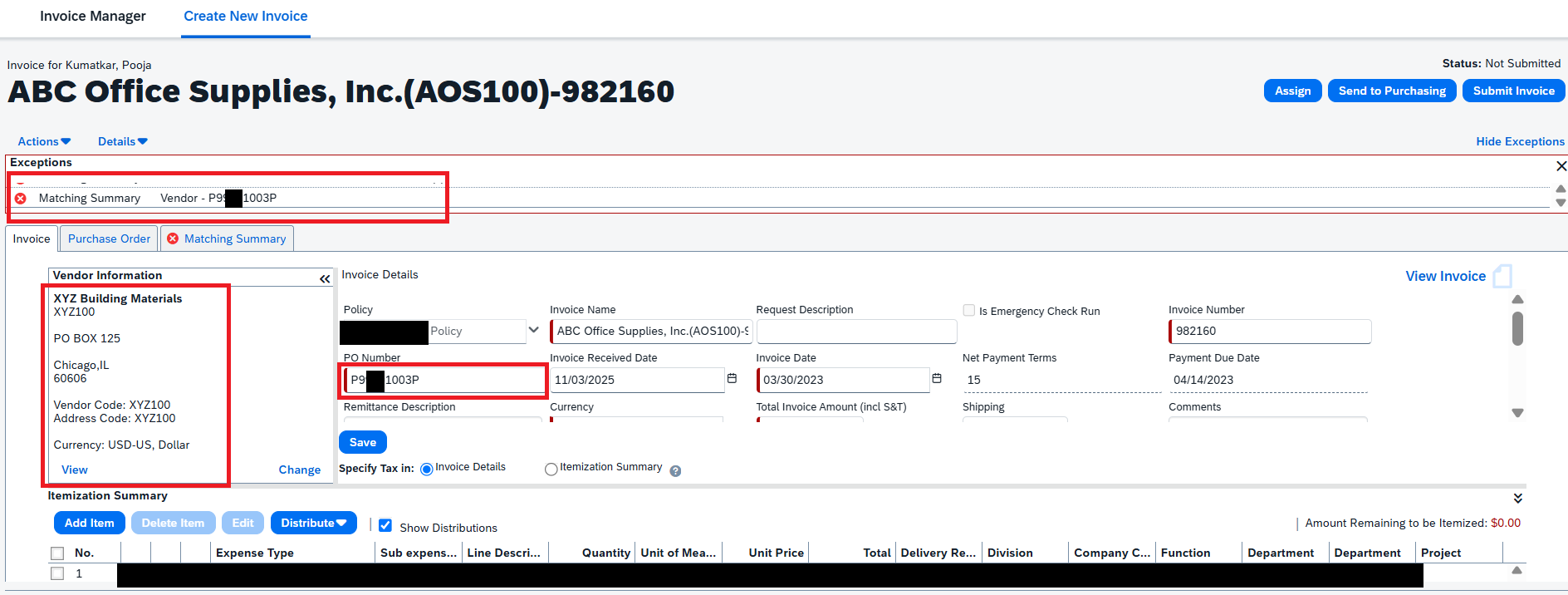Expand the Policy dropdown
The width and height of the screenshot is (1568, 595).
point(533,330)
